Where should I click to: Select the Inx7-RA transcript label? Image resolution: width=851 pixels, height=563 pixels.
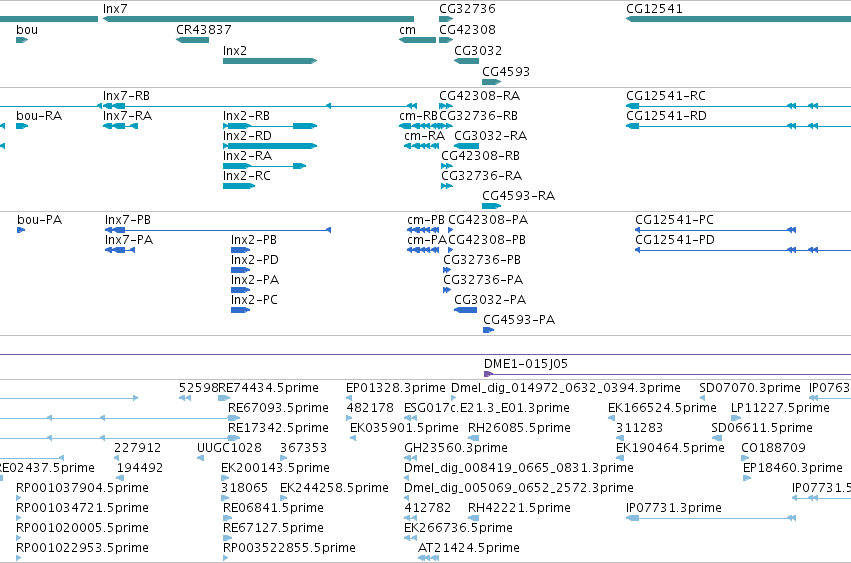(128, 116)
